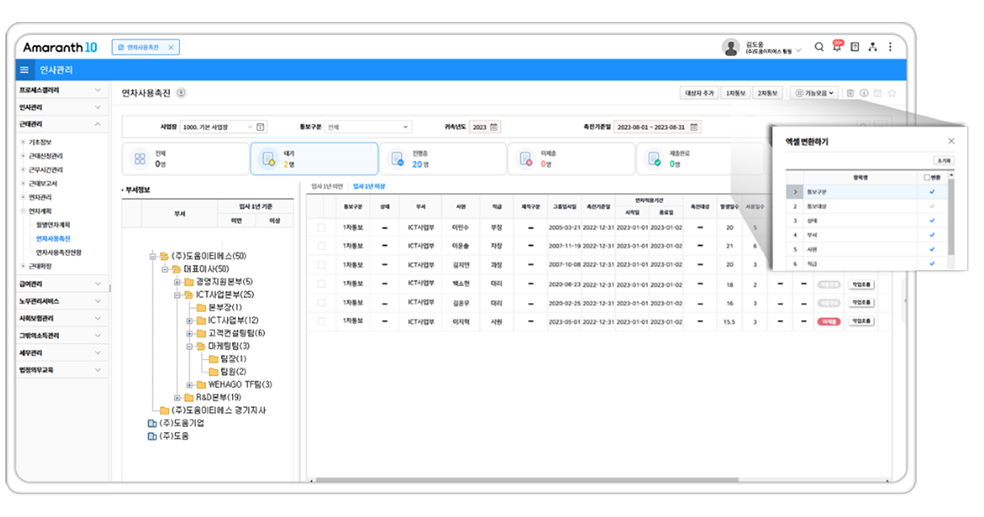Check the row checkbox for 백소현
The width and height of the screenshot is (984, 517).
coord(321,285)
